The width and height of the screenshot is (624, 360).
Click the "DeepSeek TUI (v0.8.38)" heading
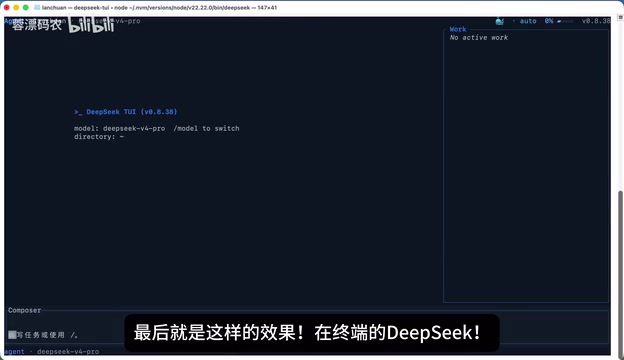132,112
